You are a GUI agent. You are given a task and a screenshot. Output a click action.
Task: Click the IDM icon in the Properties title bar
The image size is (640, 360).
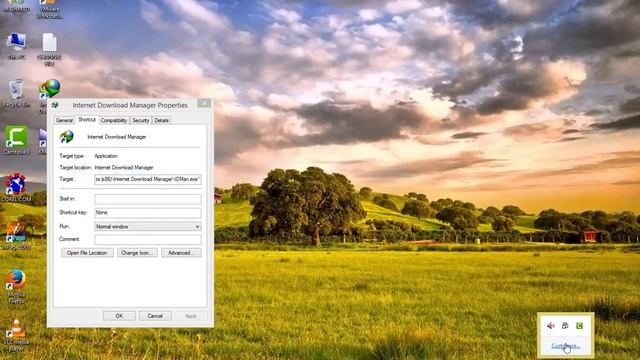(55, 105)
